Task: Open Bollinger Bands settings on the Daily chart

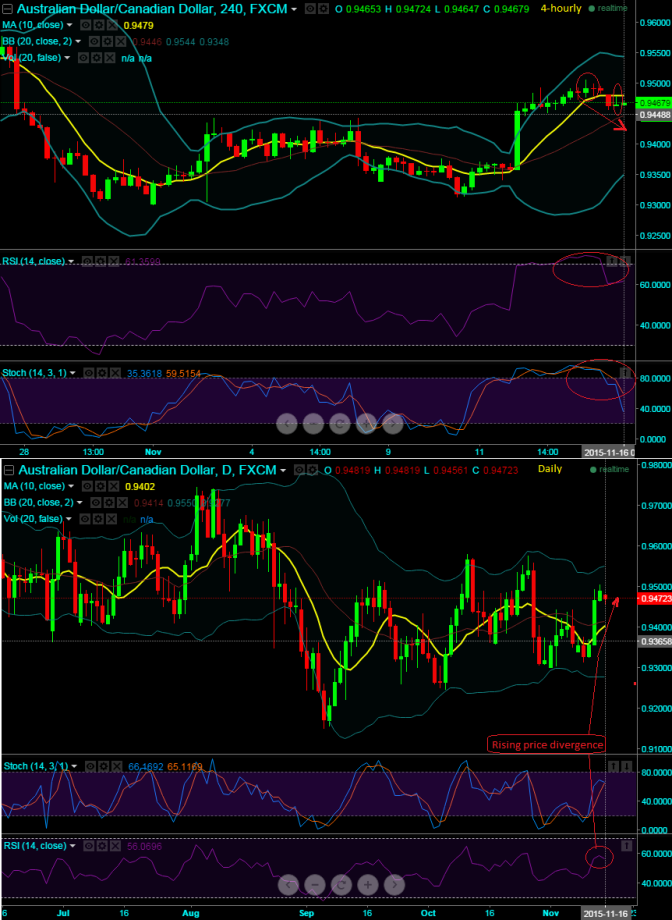Action: 107,502
